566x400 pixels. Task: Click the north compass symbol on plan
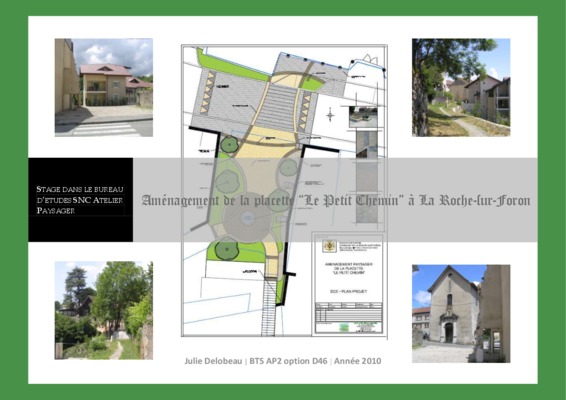[330, 116]
